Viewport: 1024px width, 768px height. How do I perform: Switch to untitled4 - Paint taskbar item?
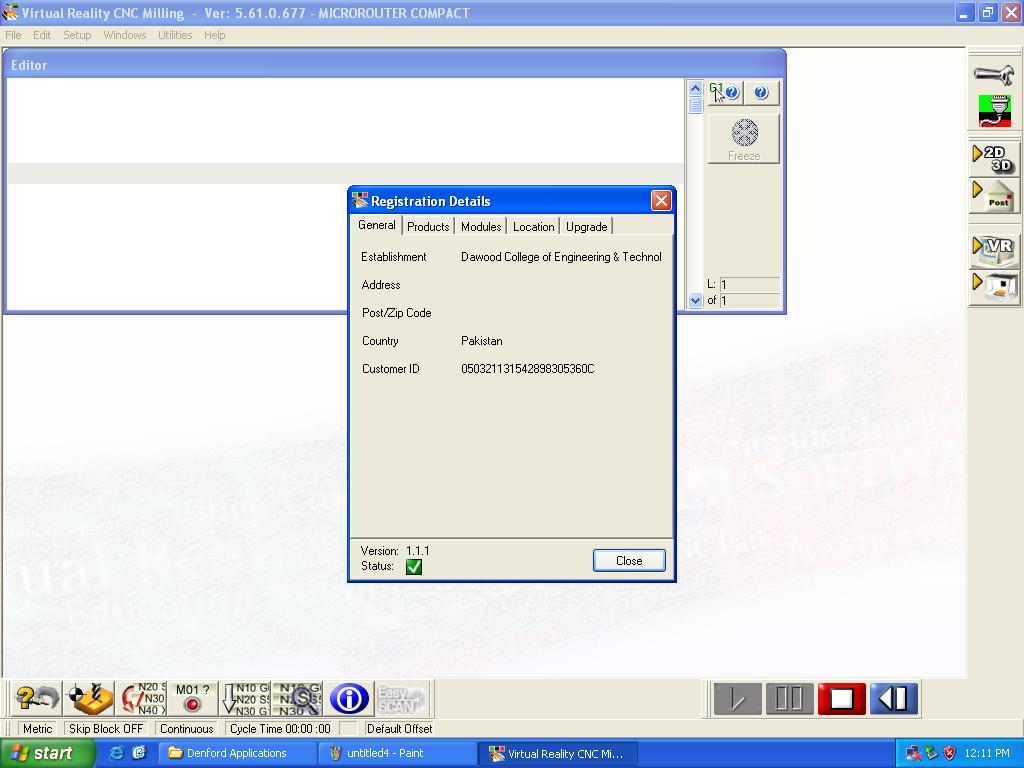[397, 754]
